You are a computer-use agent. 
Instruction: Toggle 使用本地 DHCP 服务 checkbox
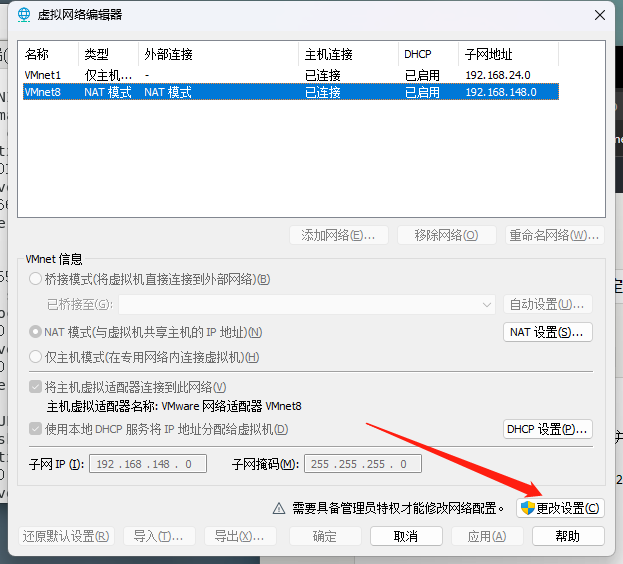point(36,429)
